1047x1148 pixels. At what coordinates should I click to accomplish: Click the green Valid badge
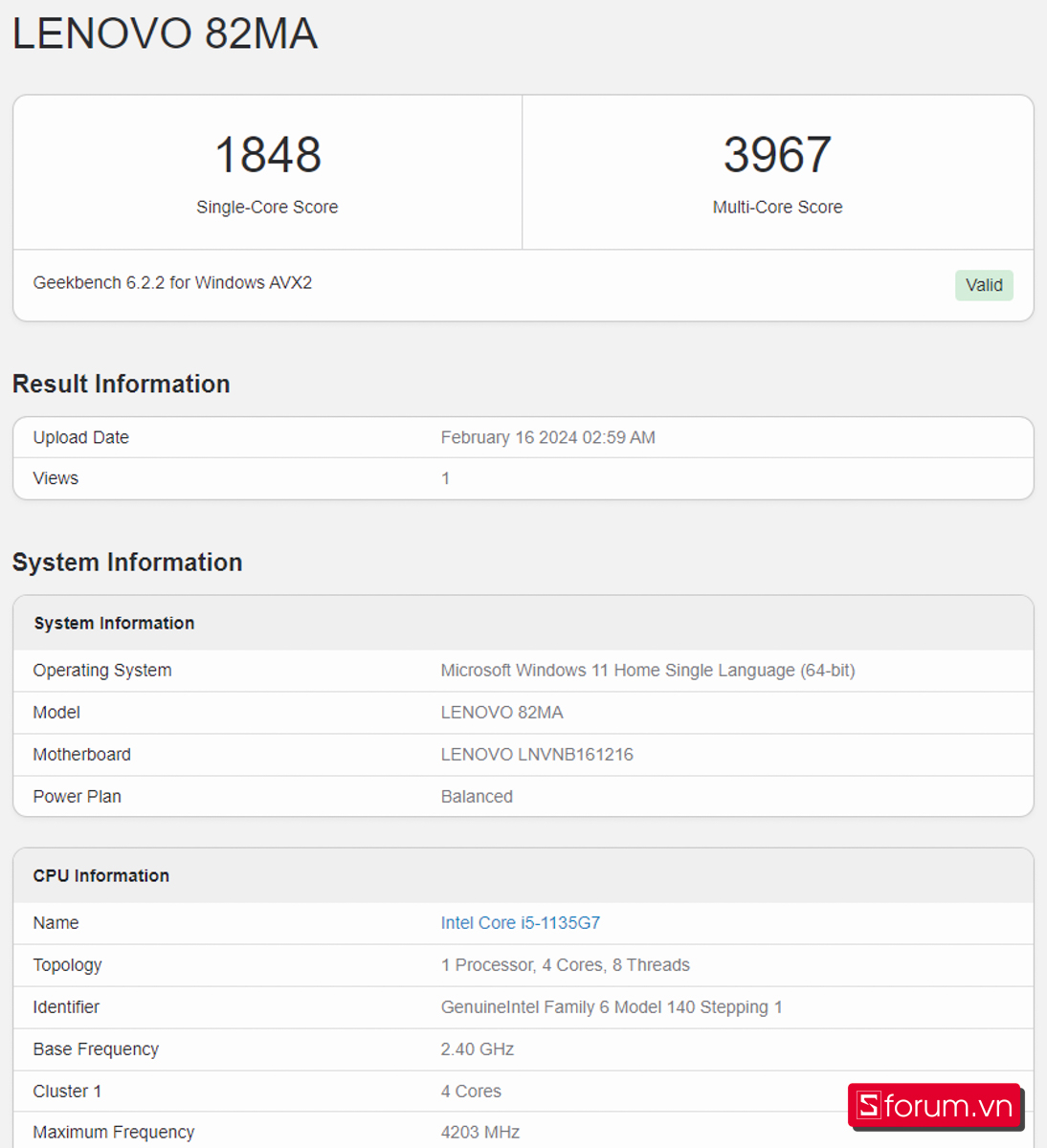[x=983, y=285]
